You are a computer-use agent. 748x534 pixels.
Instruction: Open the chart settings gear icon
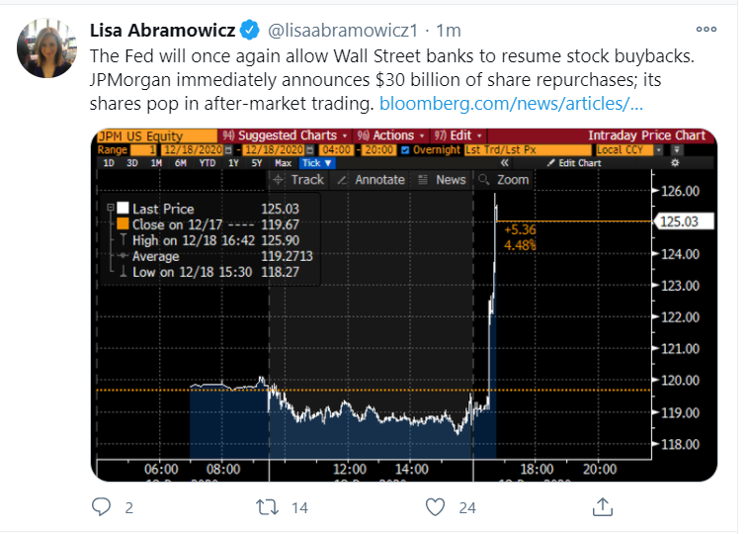[x=675, y=163]
